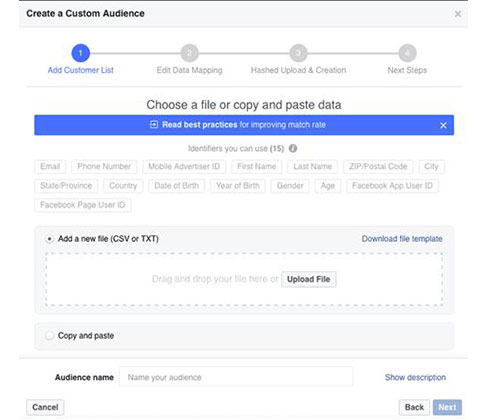Click the Last Name identifier tag
The image size is (487, 420).
click(312, 166)
